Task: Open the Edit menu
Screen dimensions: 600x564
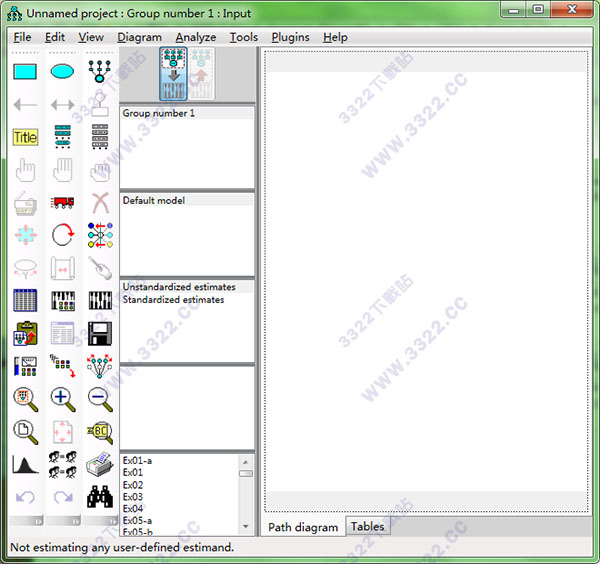Action: (55, 37)
